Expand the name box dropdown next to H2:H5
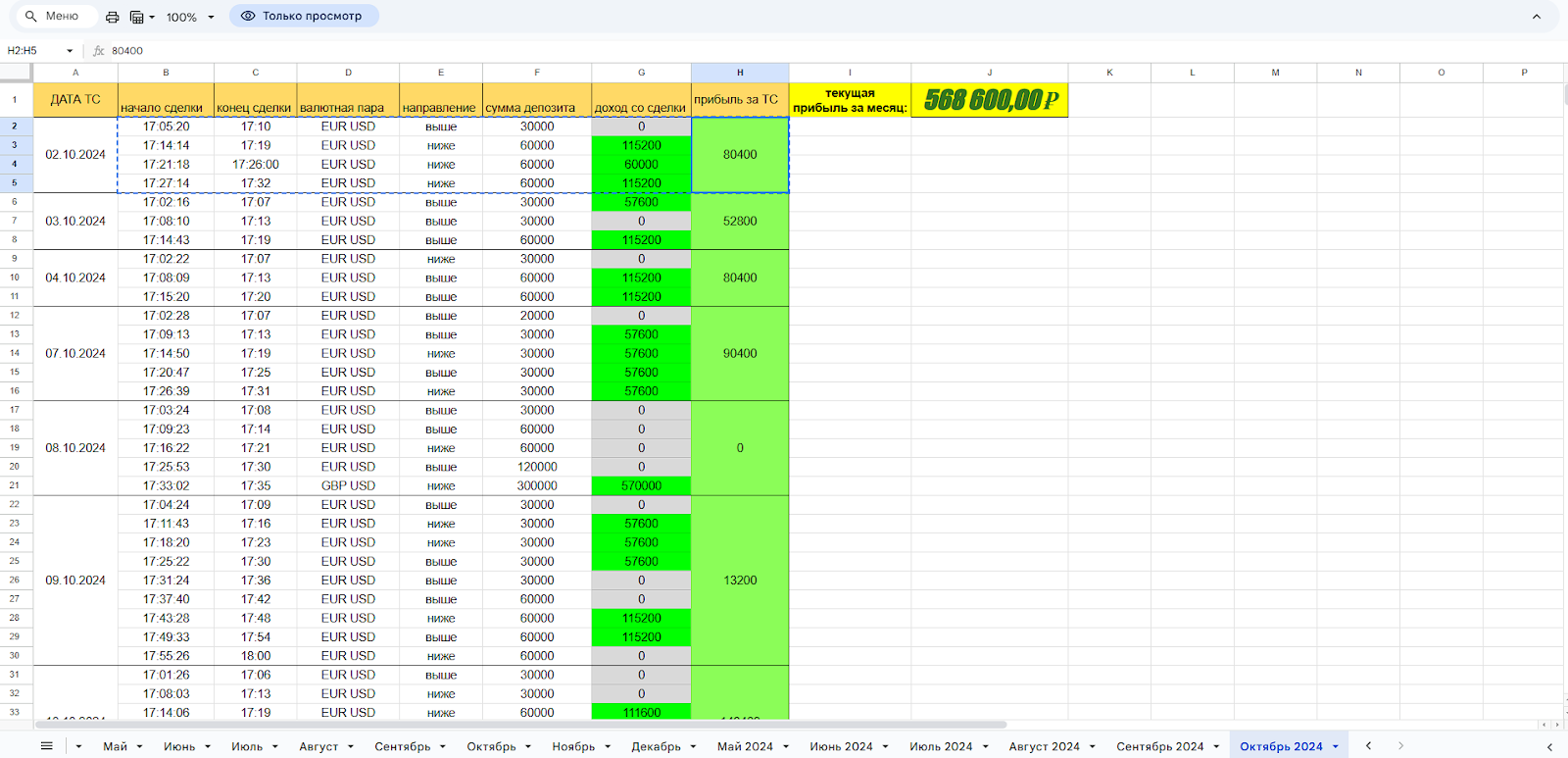The image size is (1568, 758). [x=70, y=51]
